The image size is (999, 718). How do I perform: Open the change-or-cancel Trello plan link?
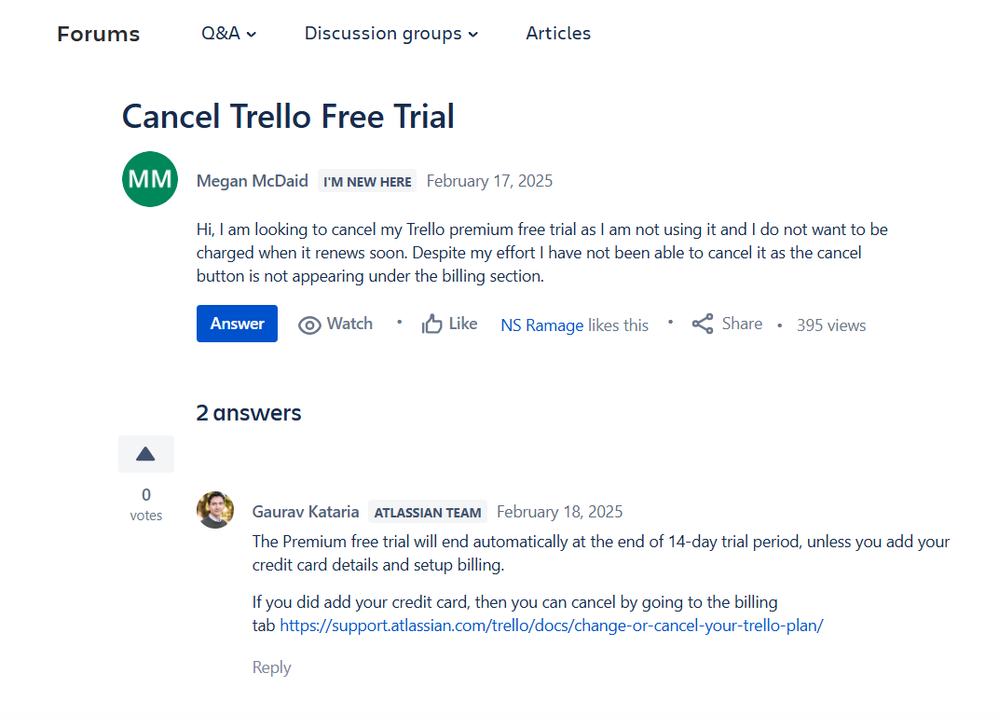click(551, 626)
